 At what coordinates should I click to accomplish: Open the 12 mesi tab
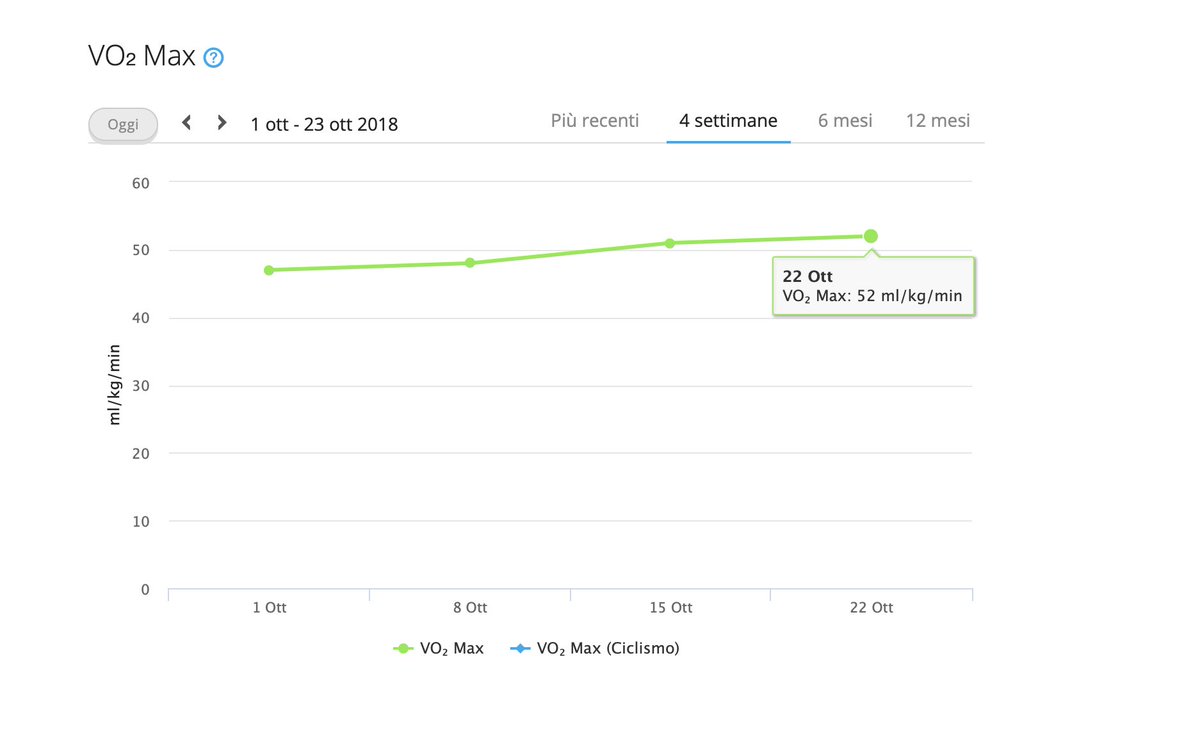point(938,121)
